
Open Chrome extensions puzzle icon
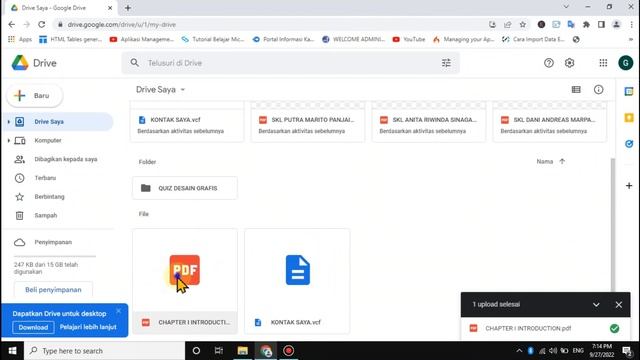pyautogui.click(x=586, y=24)
